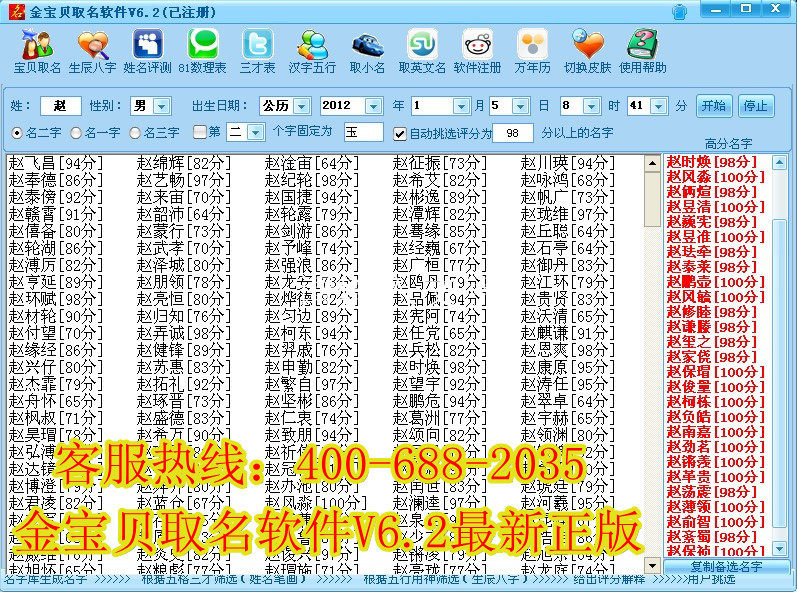Screen dimensions: 797x592
Task: Click the name list scrollbar thumb
Action: (x=652, y=199)
